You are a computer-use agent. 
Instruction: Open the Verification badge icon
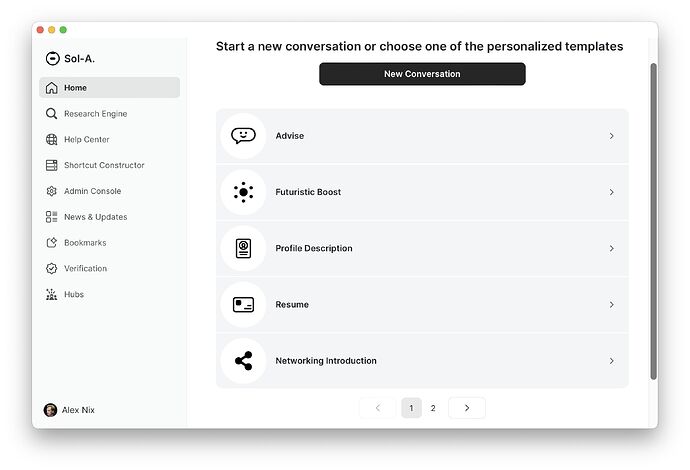pos(51,268)
